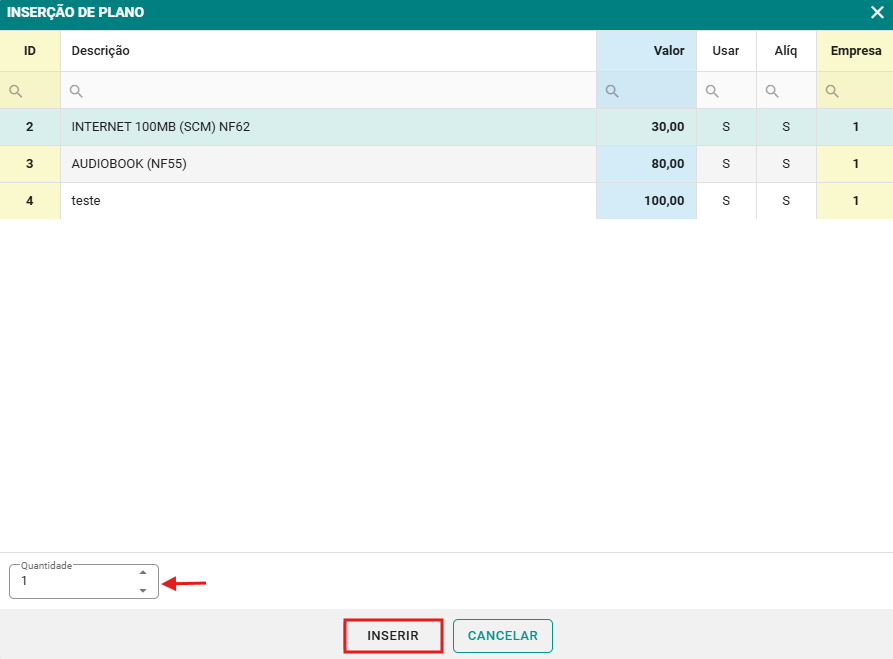Increase Quantidade with the up arrow

click(143, 573)
